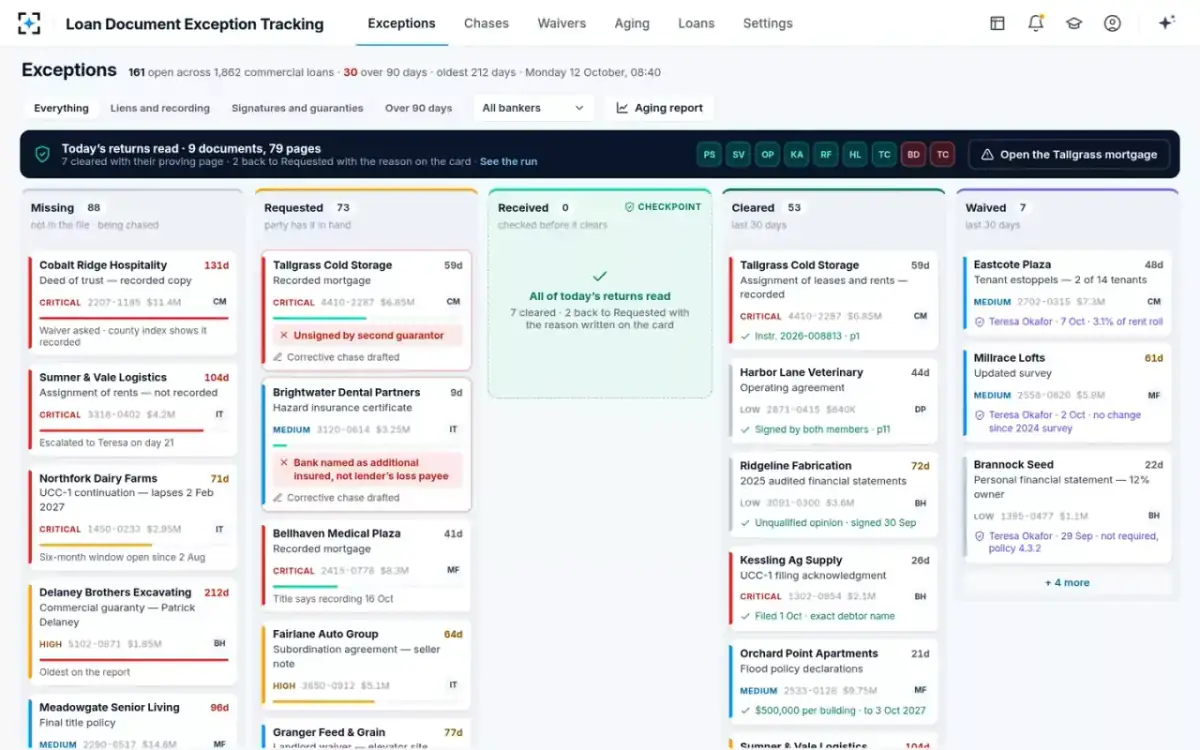Open the sparkle assistant icon
Screen dimensions: 1200x750
click(x=1166, y=23)
